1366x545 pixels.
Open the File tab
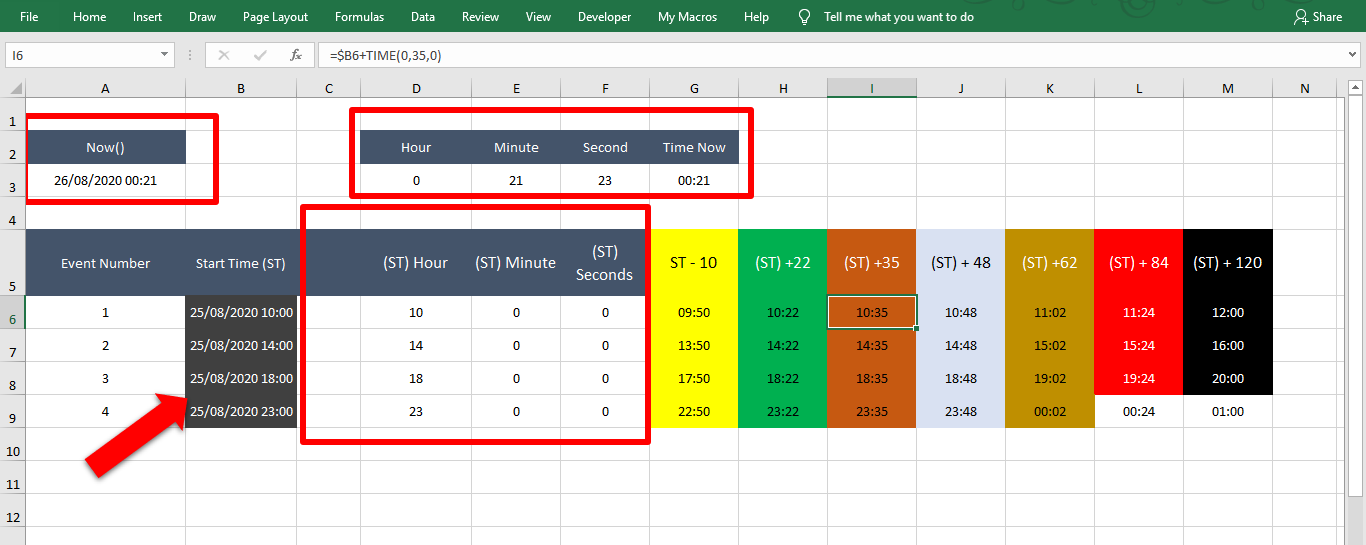tap(29, 17)
